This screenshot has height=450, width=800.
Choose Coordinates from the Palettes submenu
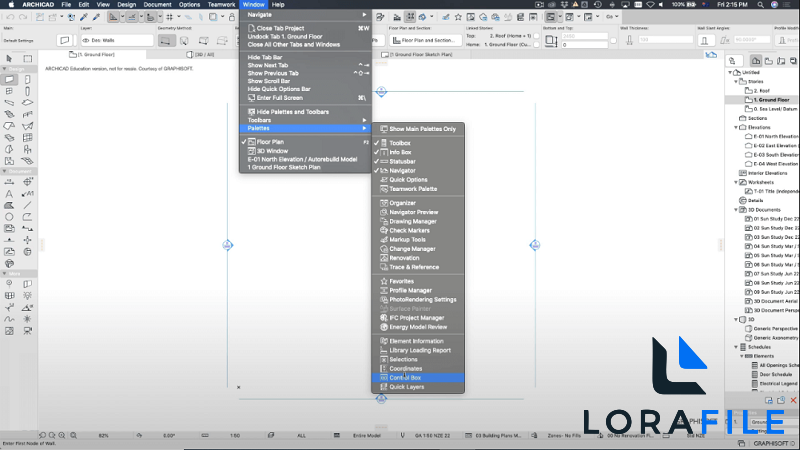click(x=418, y=368)
